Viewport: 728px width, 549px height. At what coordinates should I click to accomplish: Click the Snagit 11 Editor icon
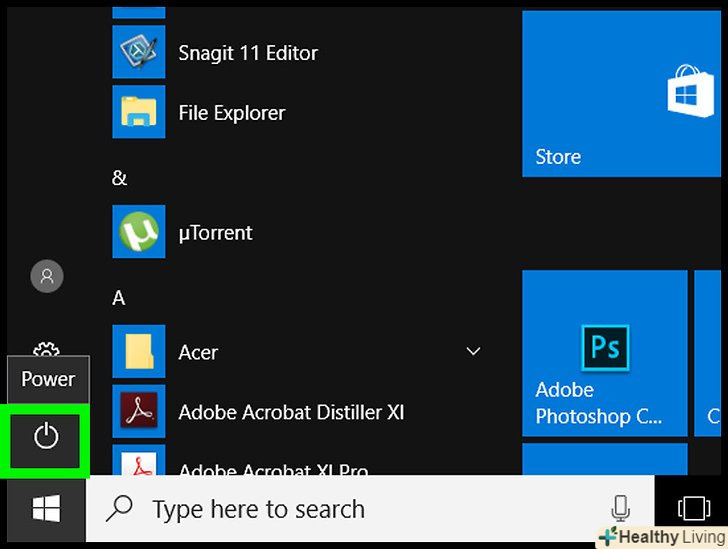tap(138, 52)
